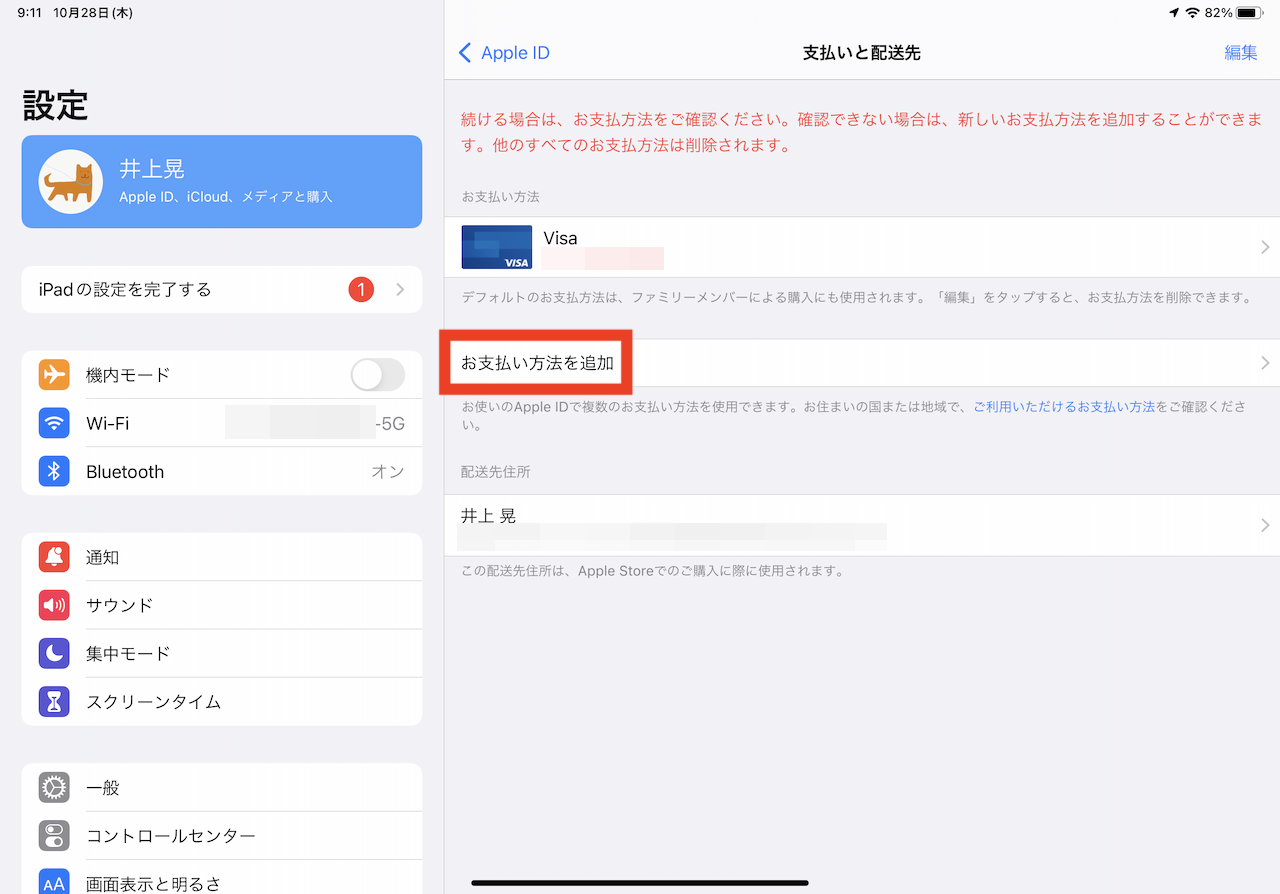1280x894 pixels.
Task: Tap the Wi-Fi status bar icon
Action: 1192,13
